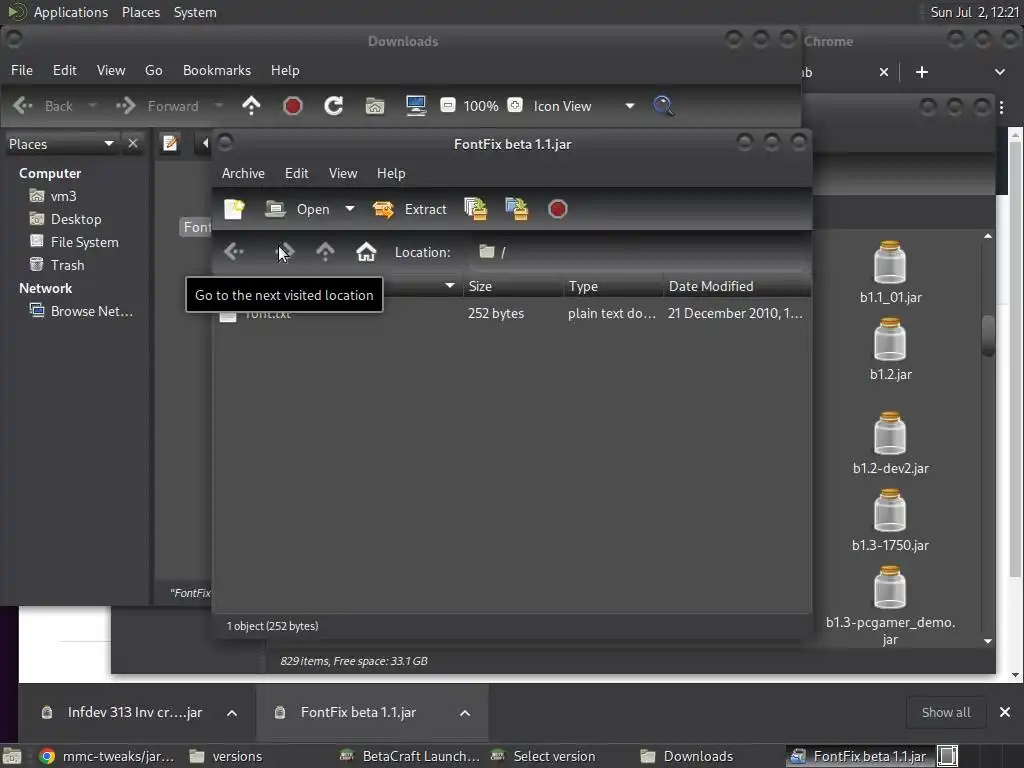Expand the Back history dropdown arrow
The image size is (1024, 768).
(x=93, y=105)
